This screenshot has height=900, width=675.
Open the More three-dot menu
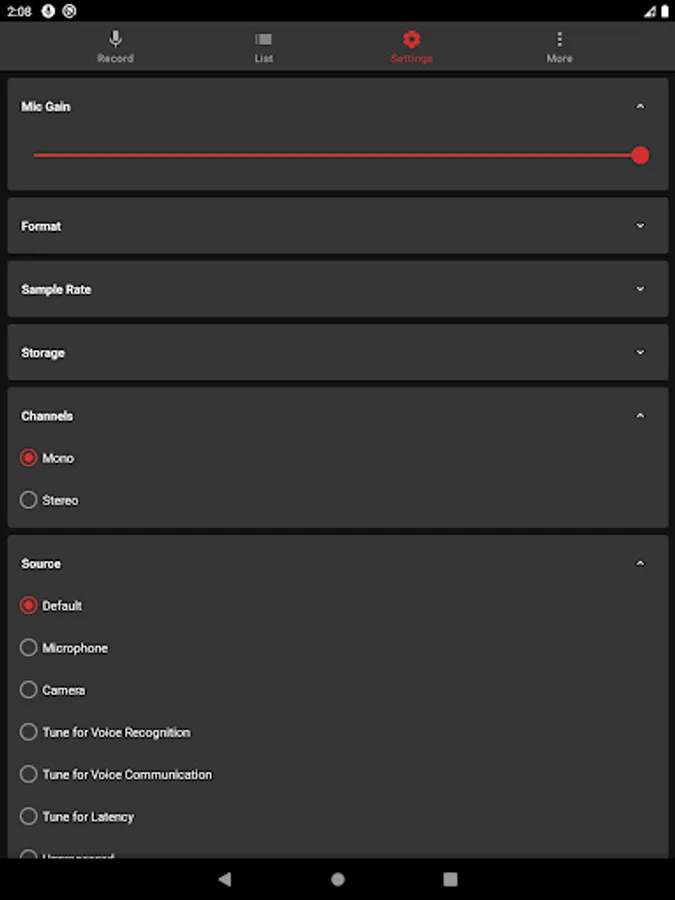pyautogui.click(x=559, y=40)
